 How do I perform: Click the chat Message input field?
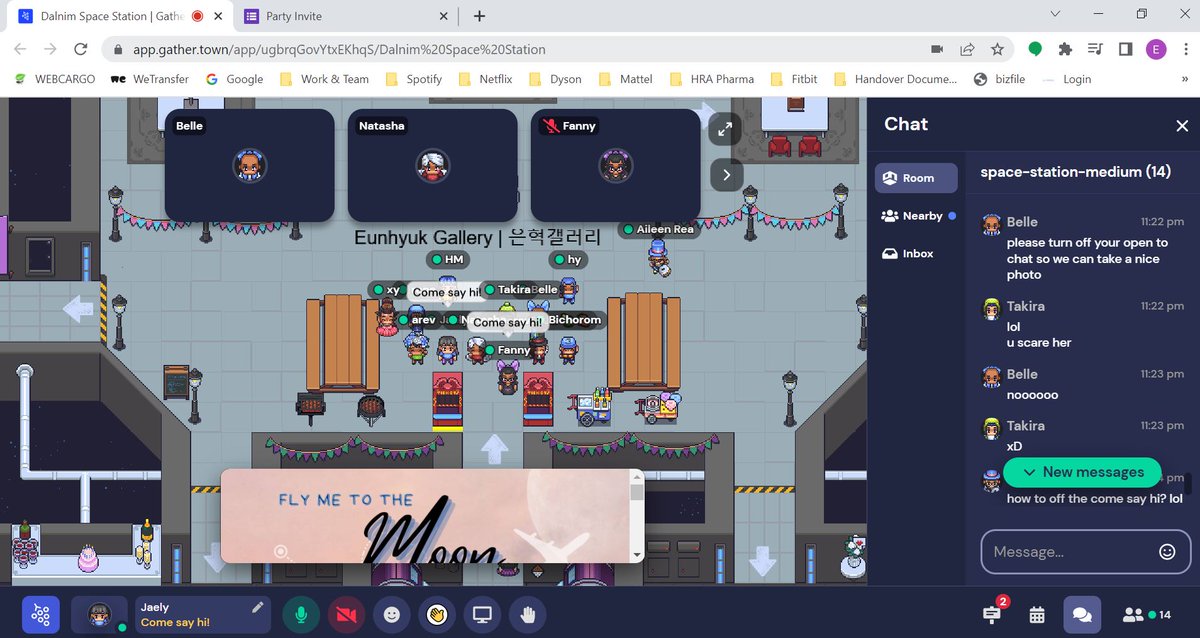pos(1086,552)
